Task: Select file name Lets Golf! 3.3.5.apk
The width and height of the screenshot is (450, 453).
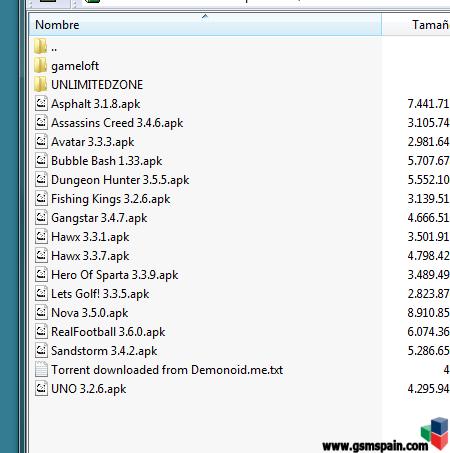Action: 100,294
